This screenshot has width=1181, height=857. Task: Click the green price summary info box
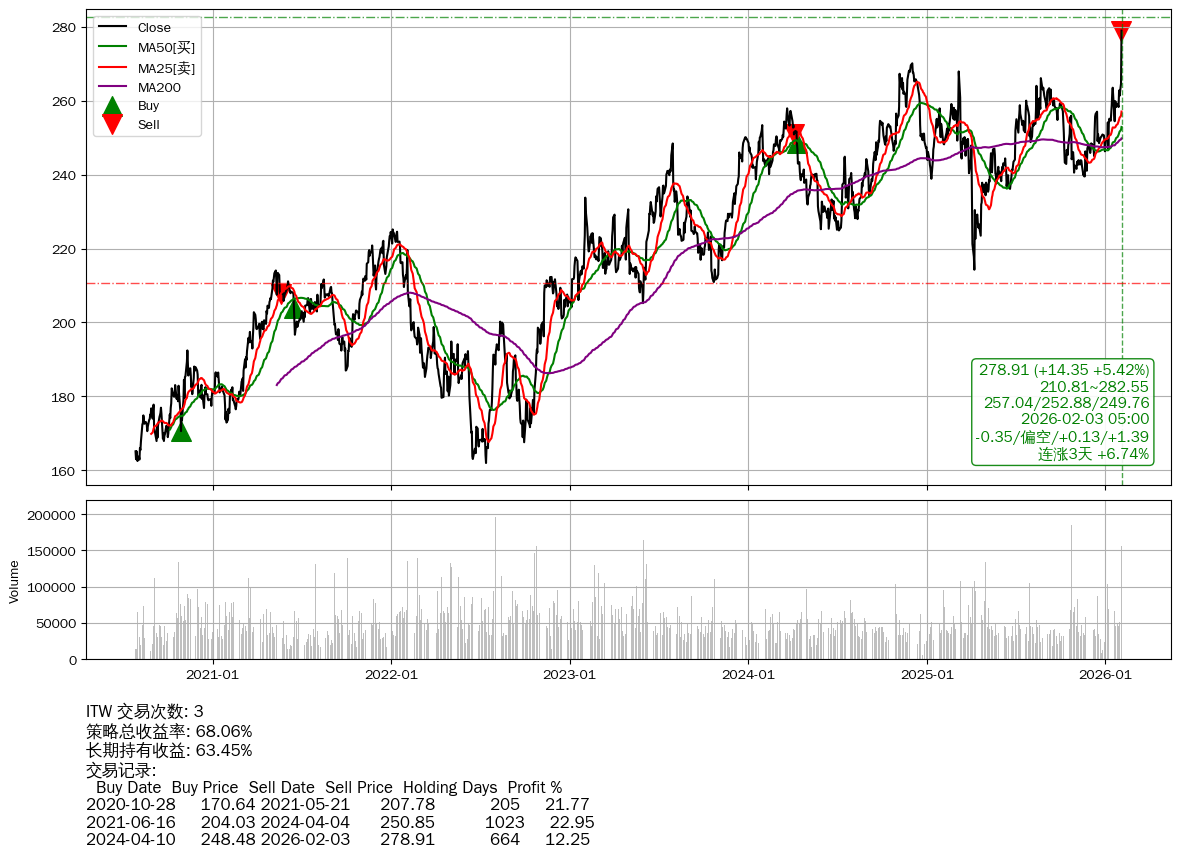tap(1063, 412)
